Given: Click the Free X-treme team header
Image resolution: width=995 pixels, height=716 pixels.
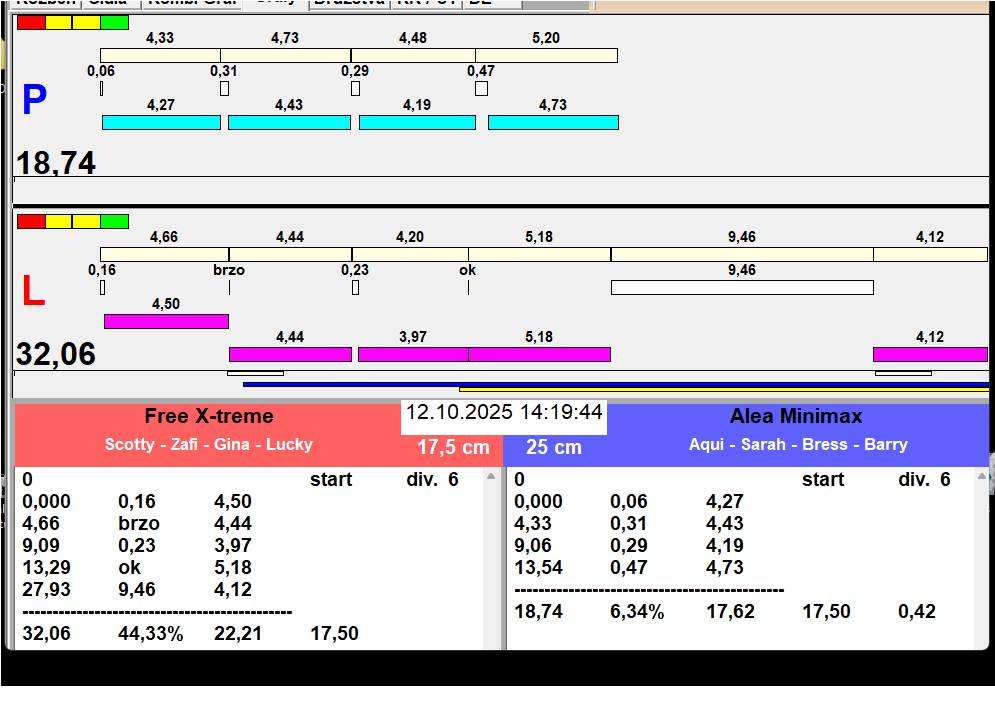Looking at the screenshot, I should coord(209,417).
